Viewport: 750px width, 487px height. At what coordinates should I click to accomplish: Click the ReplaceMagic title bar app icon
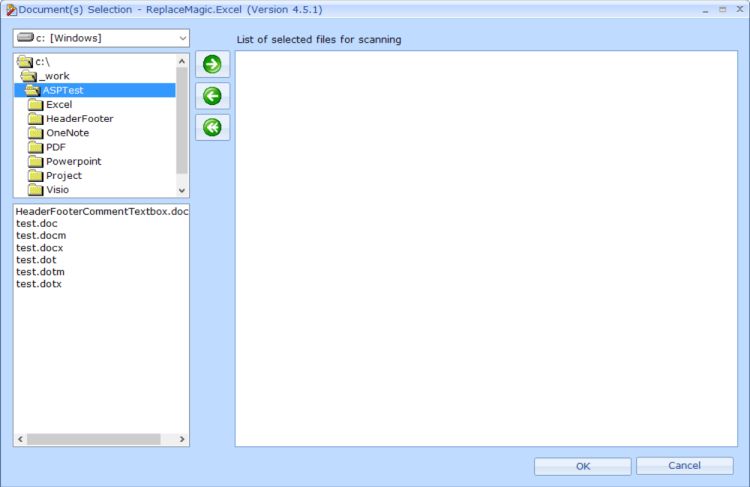pos(11,10)
